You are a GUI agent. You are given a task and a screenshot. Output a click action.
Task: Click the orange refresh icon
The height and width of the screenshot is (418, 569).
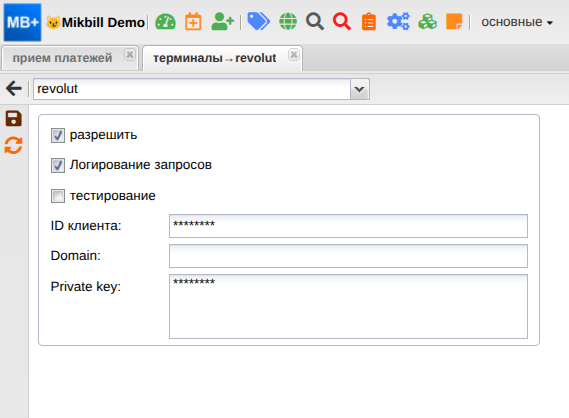13,146
